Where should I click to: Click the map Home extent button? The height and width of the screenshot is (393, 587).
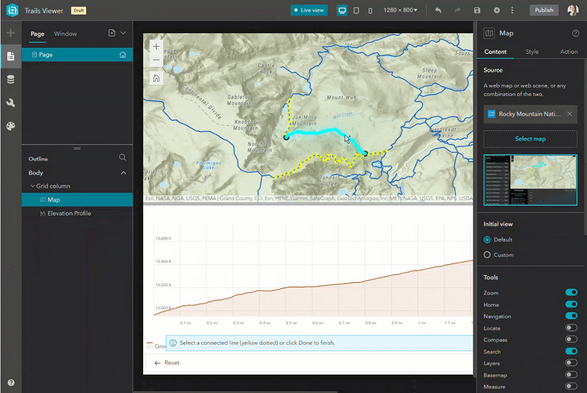(156, 78)
